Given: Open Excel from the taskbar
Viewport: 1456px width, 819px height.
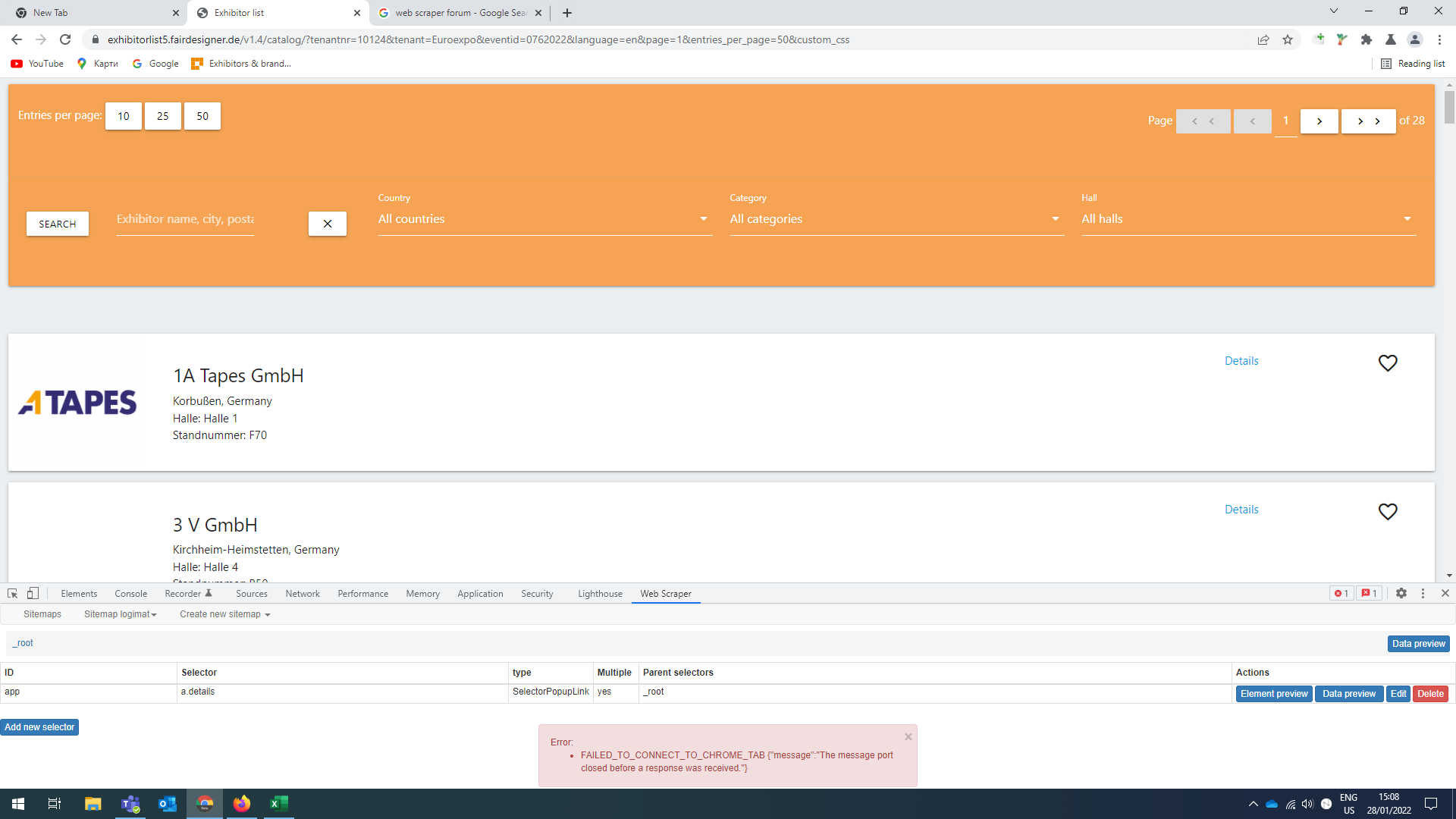Looking at the screenshot, I should tap(278, 804).
